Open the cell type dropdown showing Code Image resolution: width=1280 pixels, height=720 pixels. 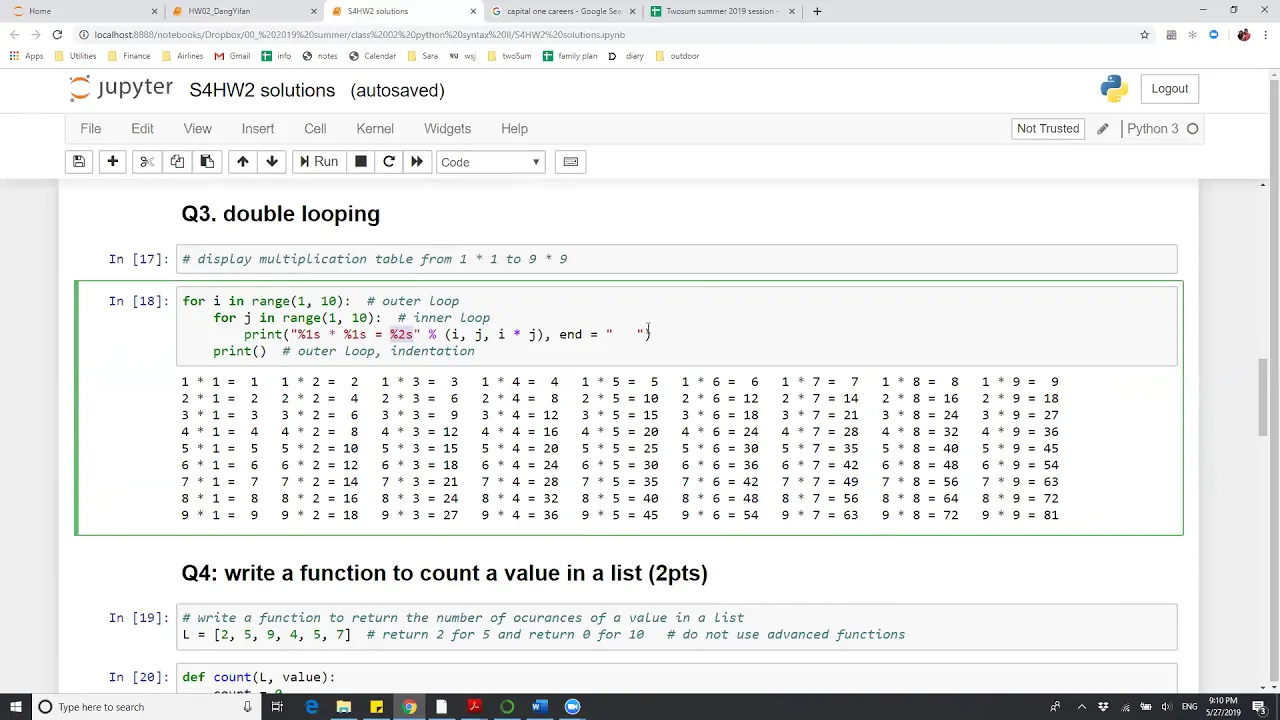(490, 162)
